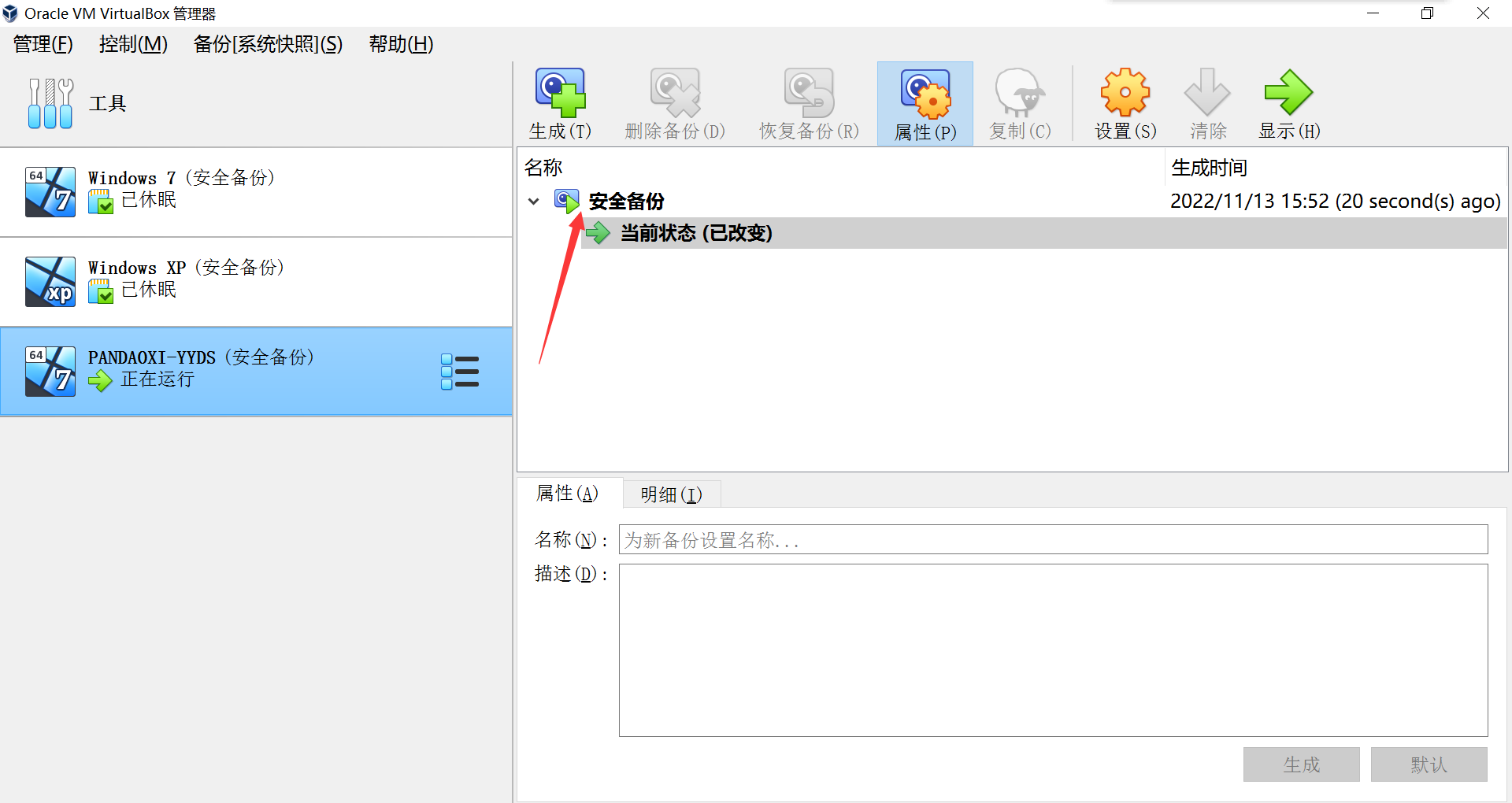Select the PANDAOXI-YYDS running virtual machine
Viewport: 1512px width, 803px height.
(256, 371)
